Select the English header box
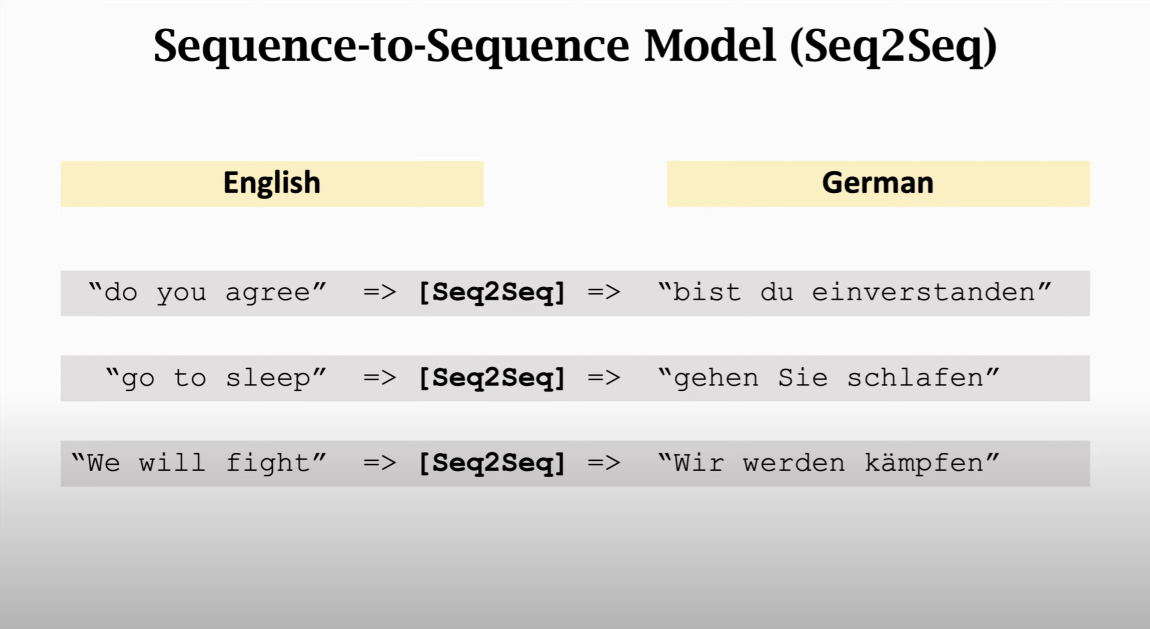Viewport: 1150px width, 629px height. pos(272,183)
